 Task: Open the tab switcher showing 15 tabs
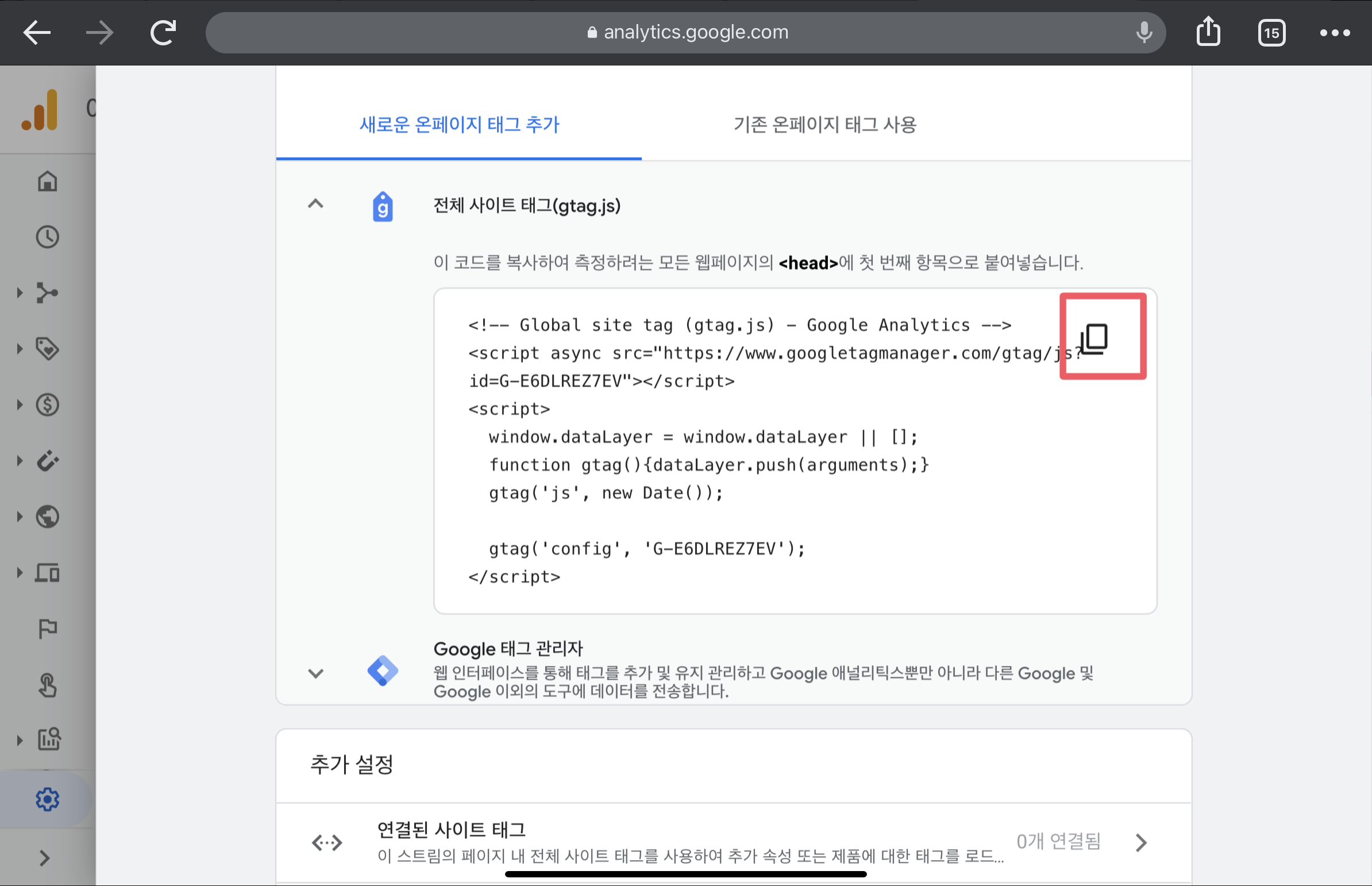click(1271, 33)
